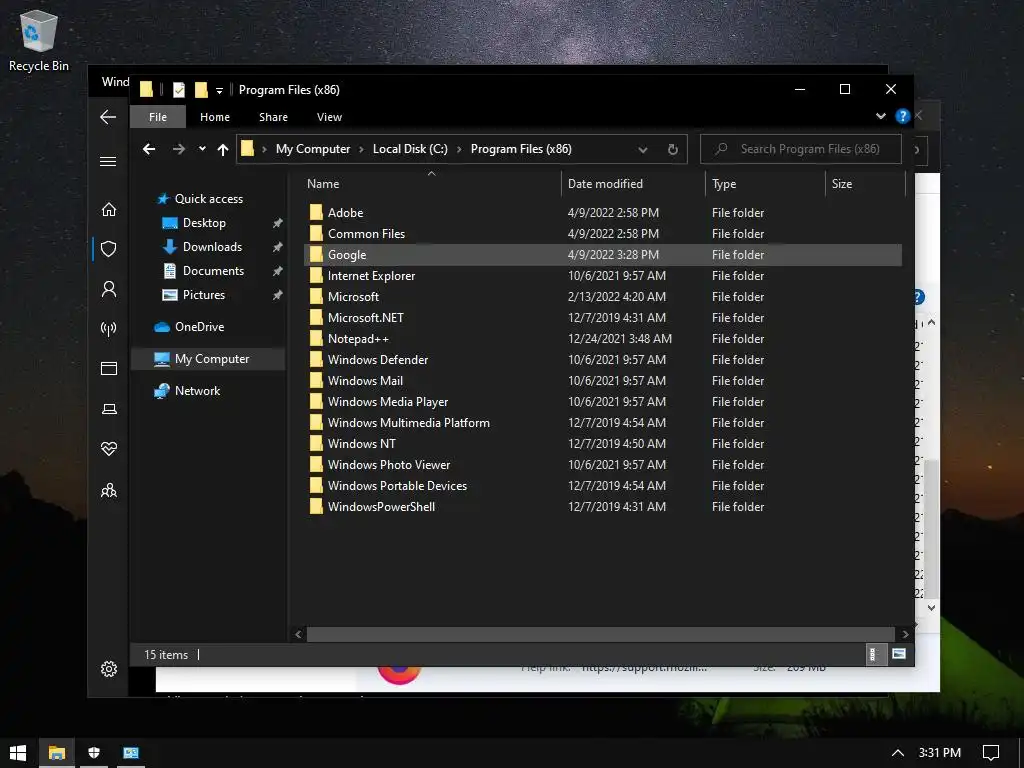Switch to Large icons view in status bar
This screenshot has height=768, width=1024.
(899, 654)
